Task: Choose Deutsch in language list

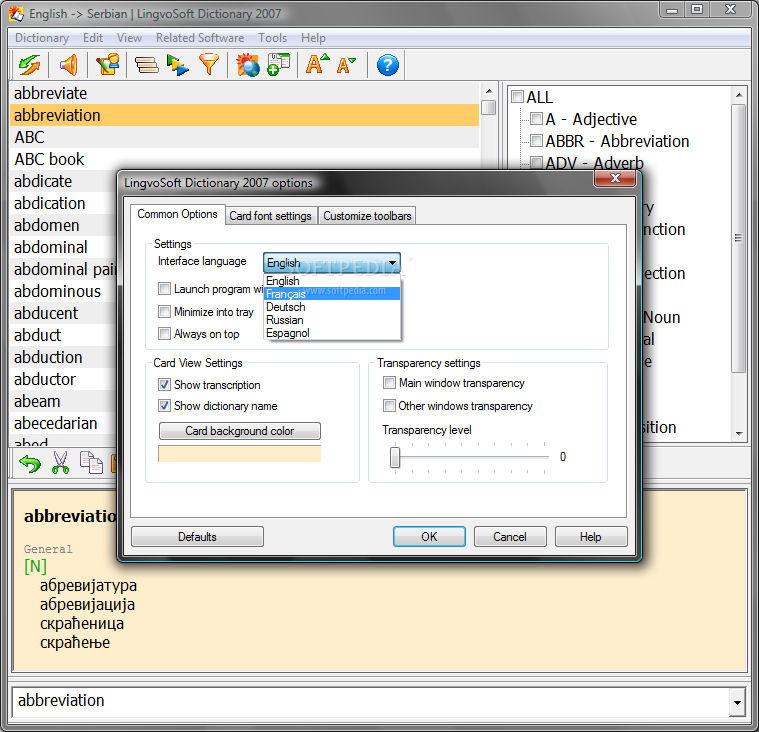Action: point(332,307)
